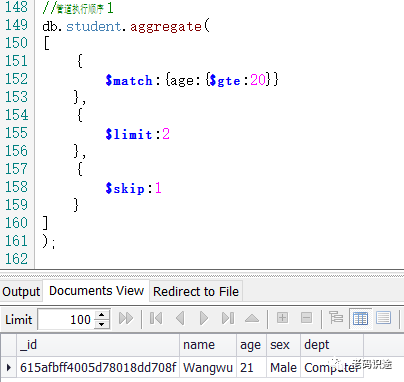Click the $limit keyword in editor
404x382 pixels.
(x=129, y=134)
